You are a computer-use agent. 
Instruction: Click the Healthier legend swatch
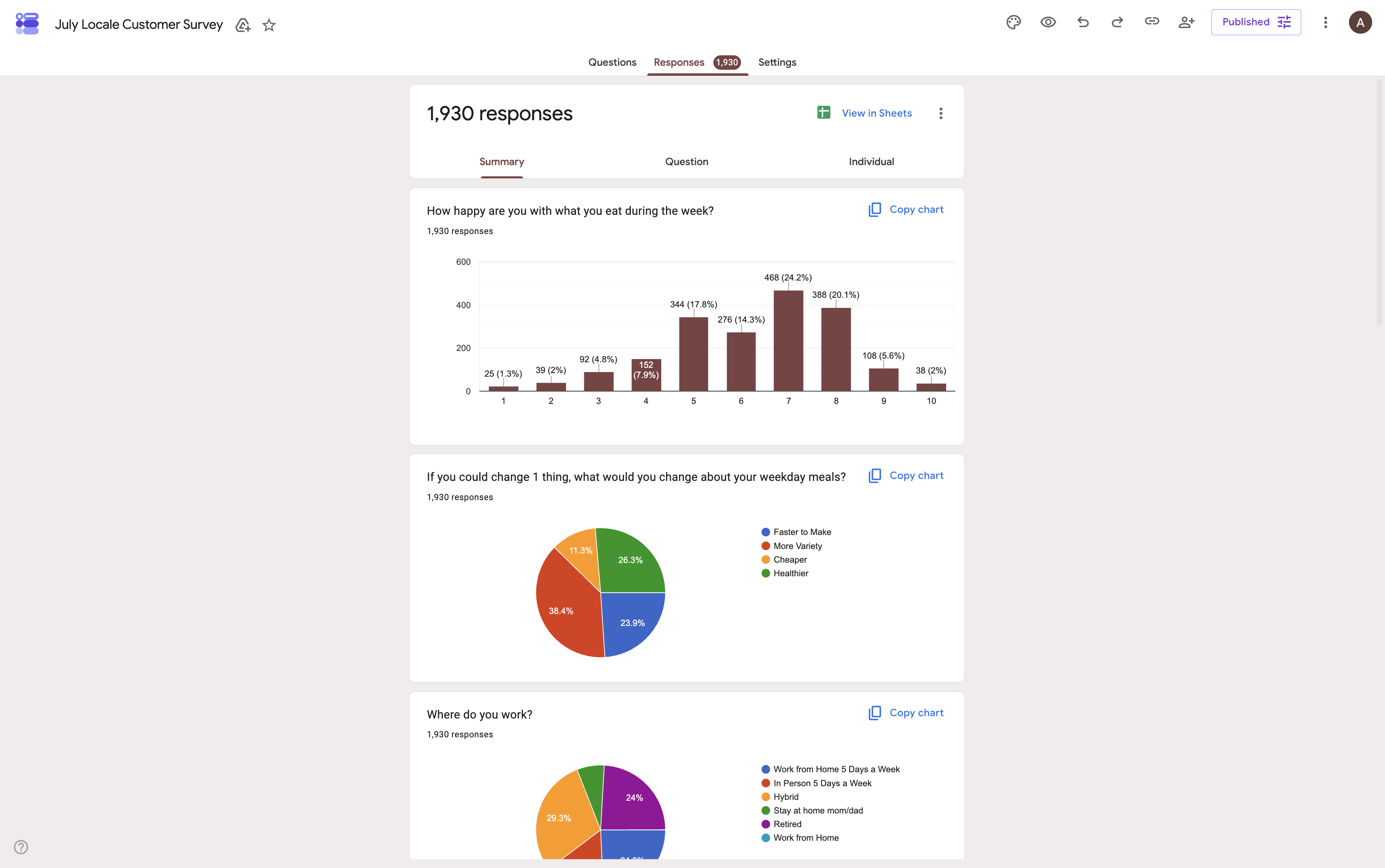pyautogui.click(x=765, y=573)
